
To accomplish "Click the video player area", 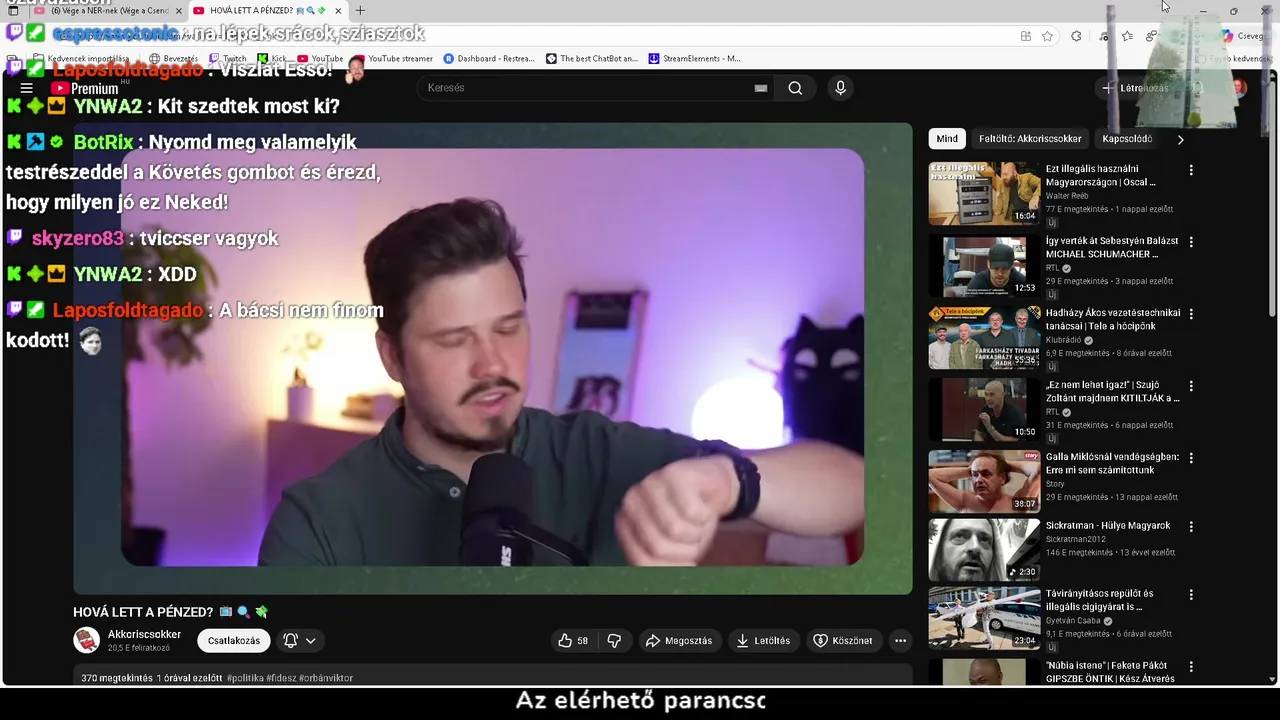I will 493,359.
